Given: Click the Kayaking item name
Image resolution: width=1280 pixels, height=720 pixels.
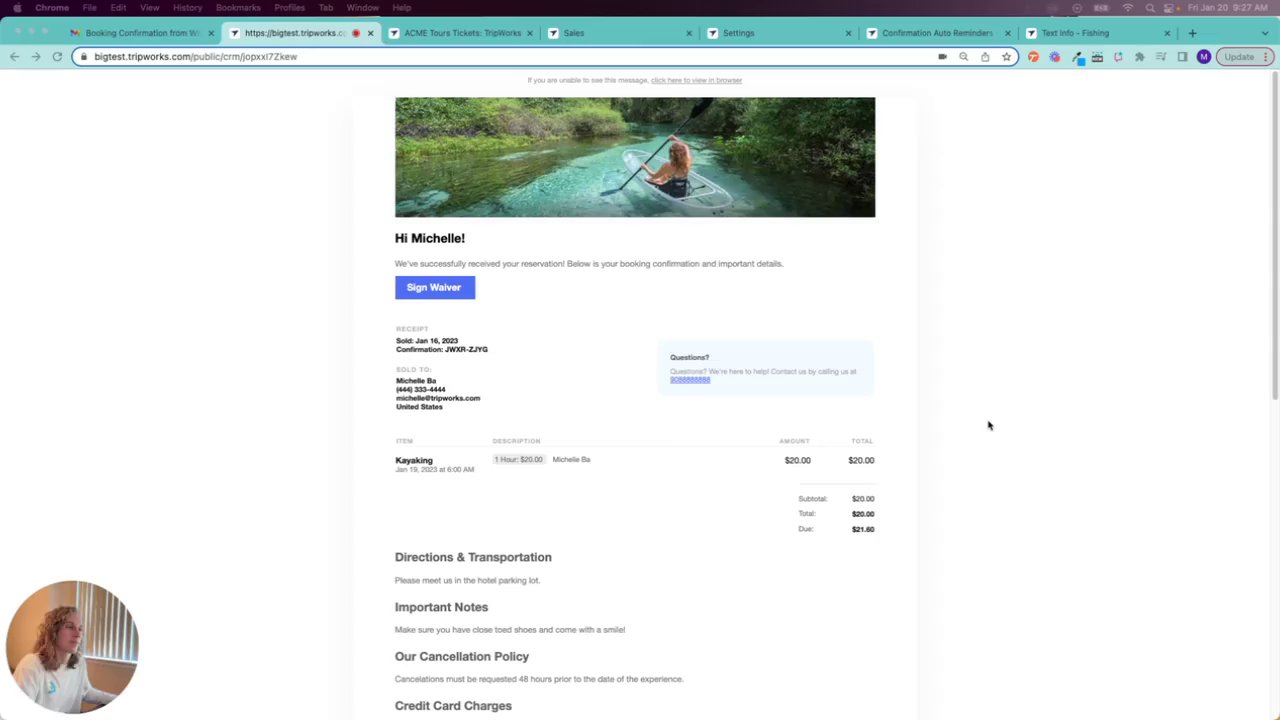Looking at the screenshot, I should (x=414, y=461).
